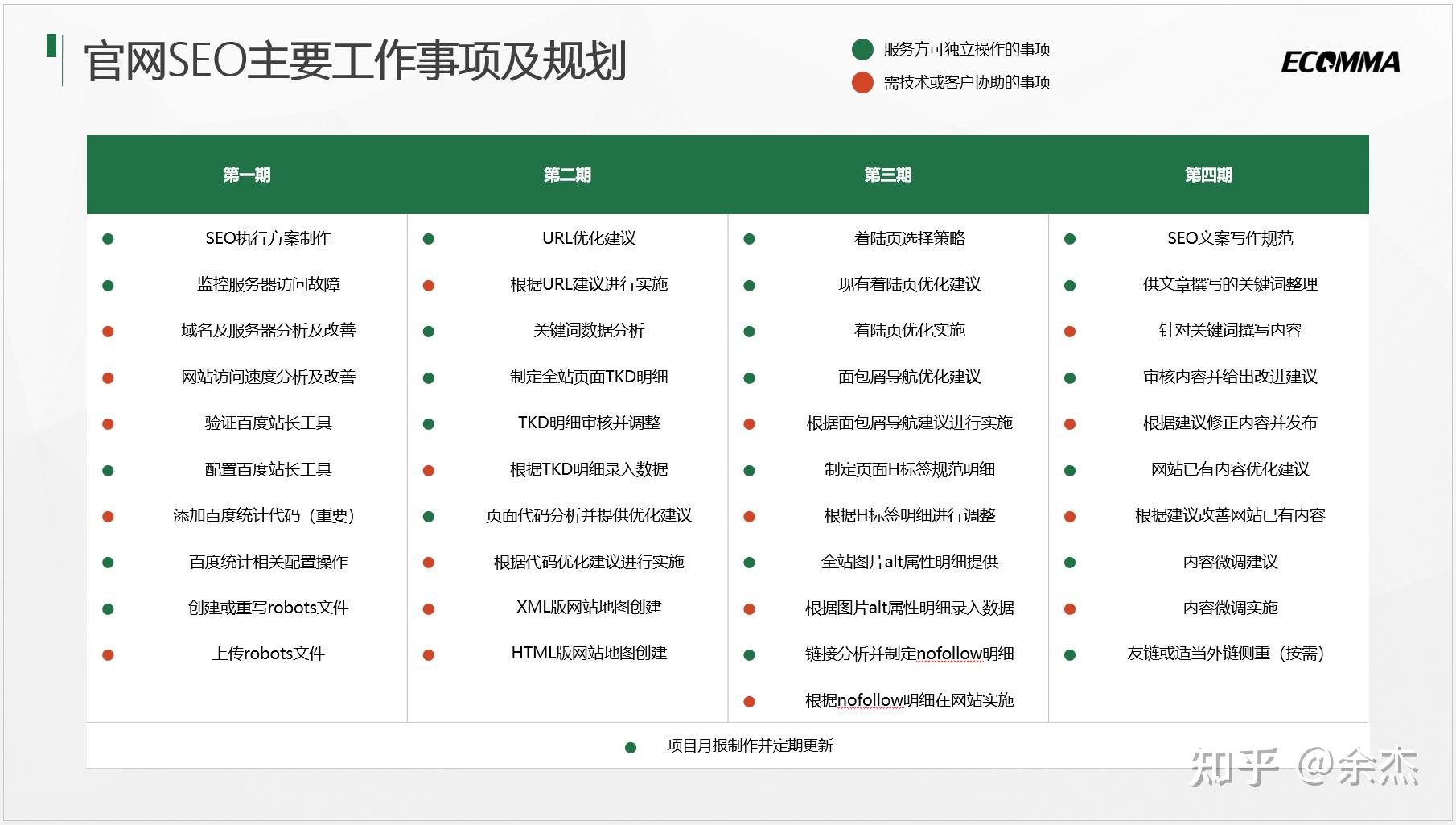Click the item SEO文案写作规范
Viewport: 1456px width, 825px height.
(1231, 238)
